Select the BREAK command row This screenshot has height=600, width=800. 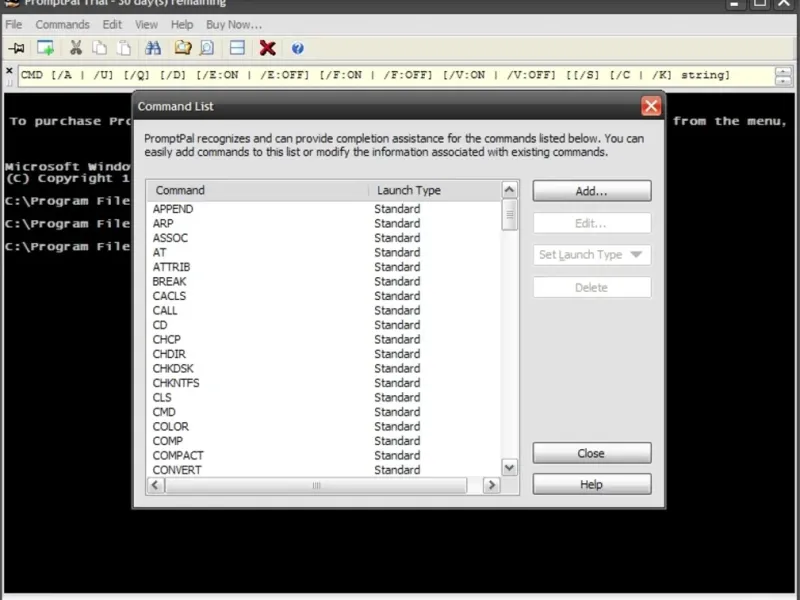click(x=324, y=281)
